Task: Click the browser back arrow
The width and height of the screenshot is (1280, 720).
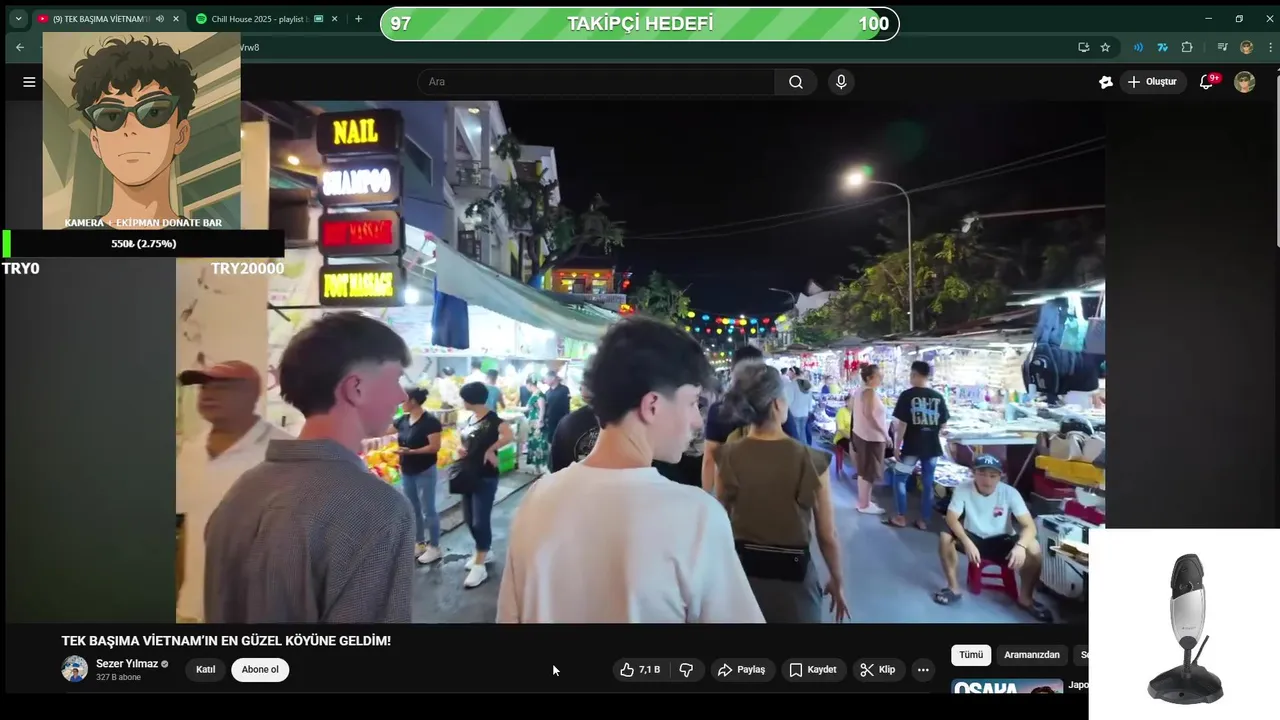Action: (20, 47)
